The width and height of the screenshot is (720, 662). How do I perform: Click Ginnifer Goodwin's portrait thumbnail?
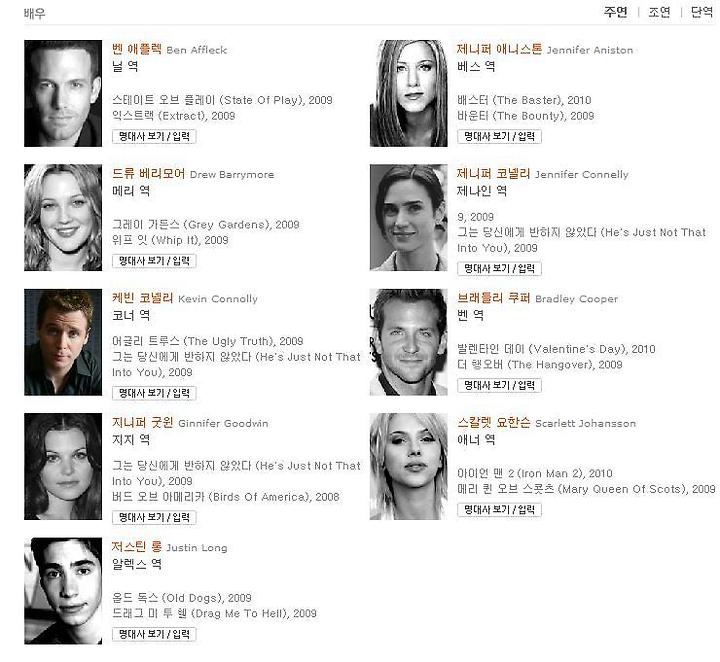point(63,466)
